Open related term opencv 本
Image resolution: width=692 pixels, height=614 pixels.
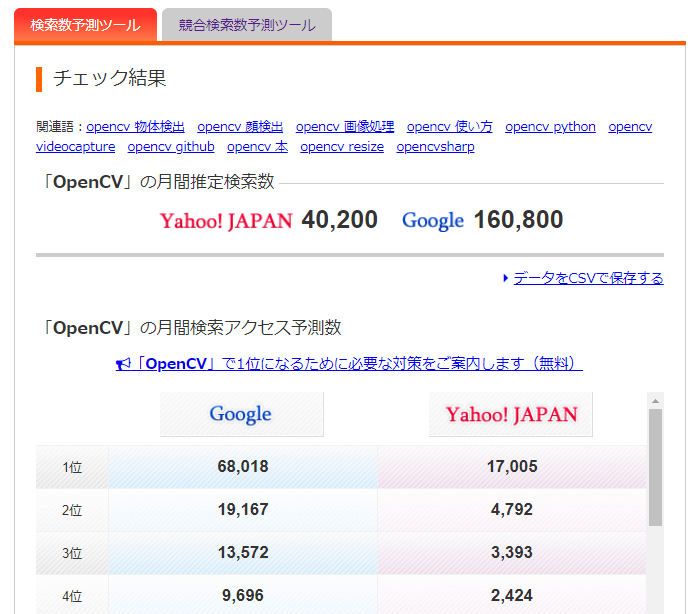[x=257, y=147]
